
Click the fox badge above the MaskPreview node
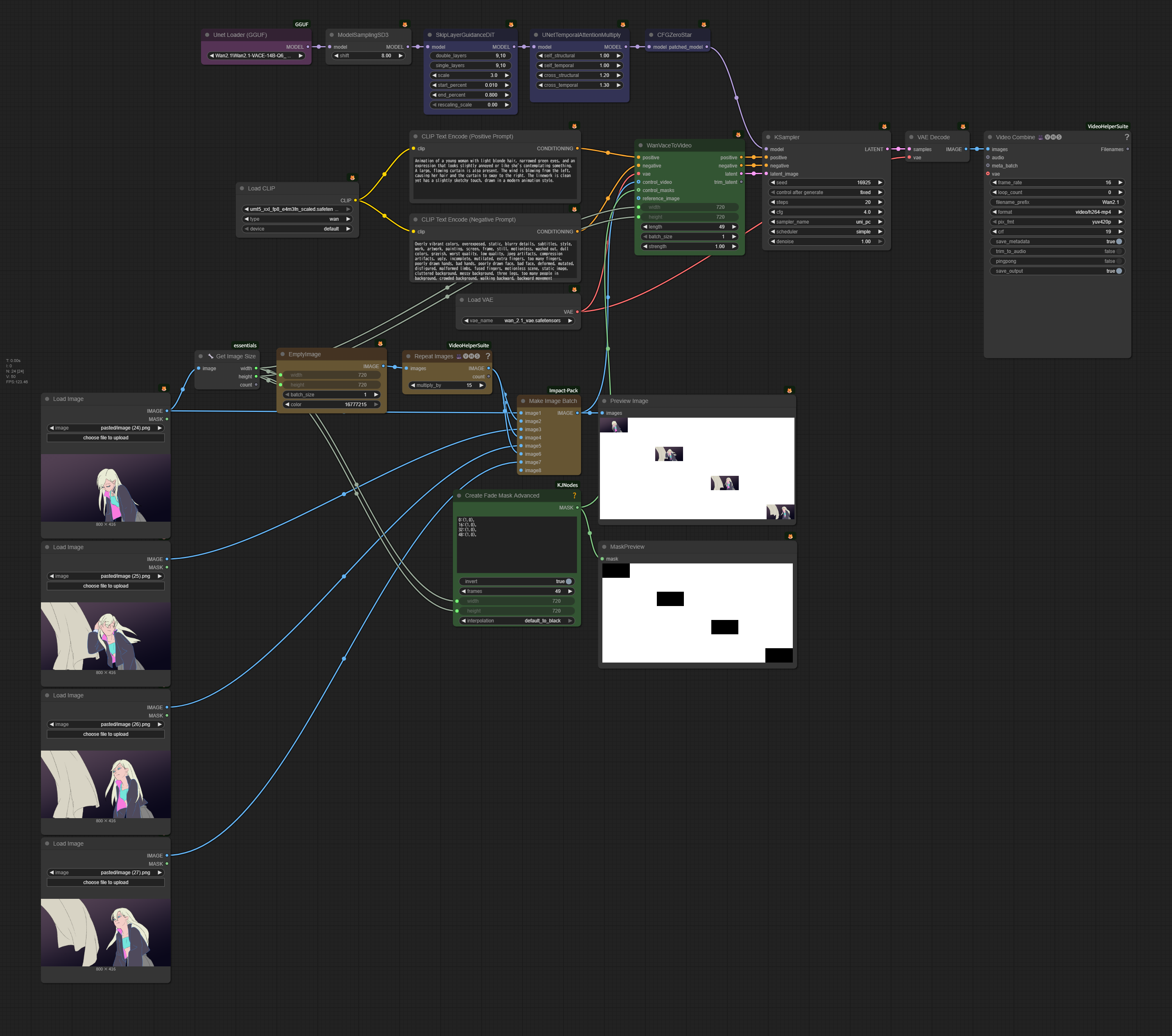click(790, 536)
